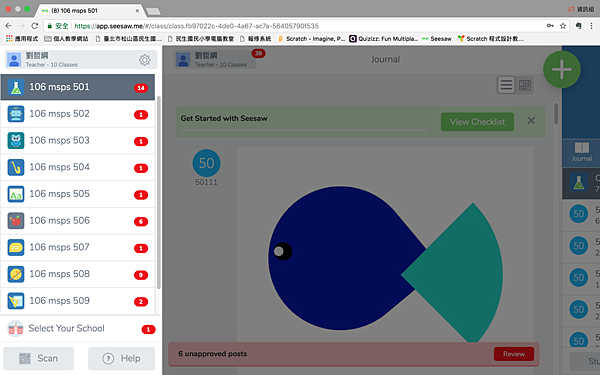Click the speech bubble icon for 106 msps 507

[16, 248]
